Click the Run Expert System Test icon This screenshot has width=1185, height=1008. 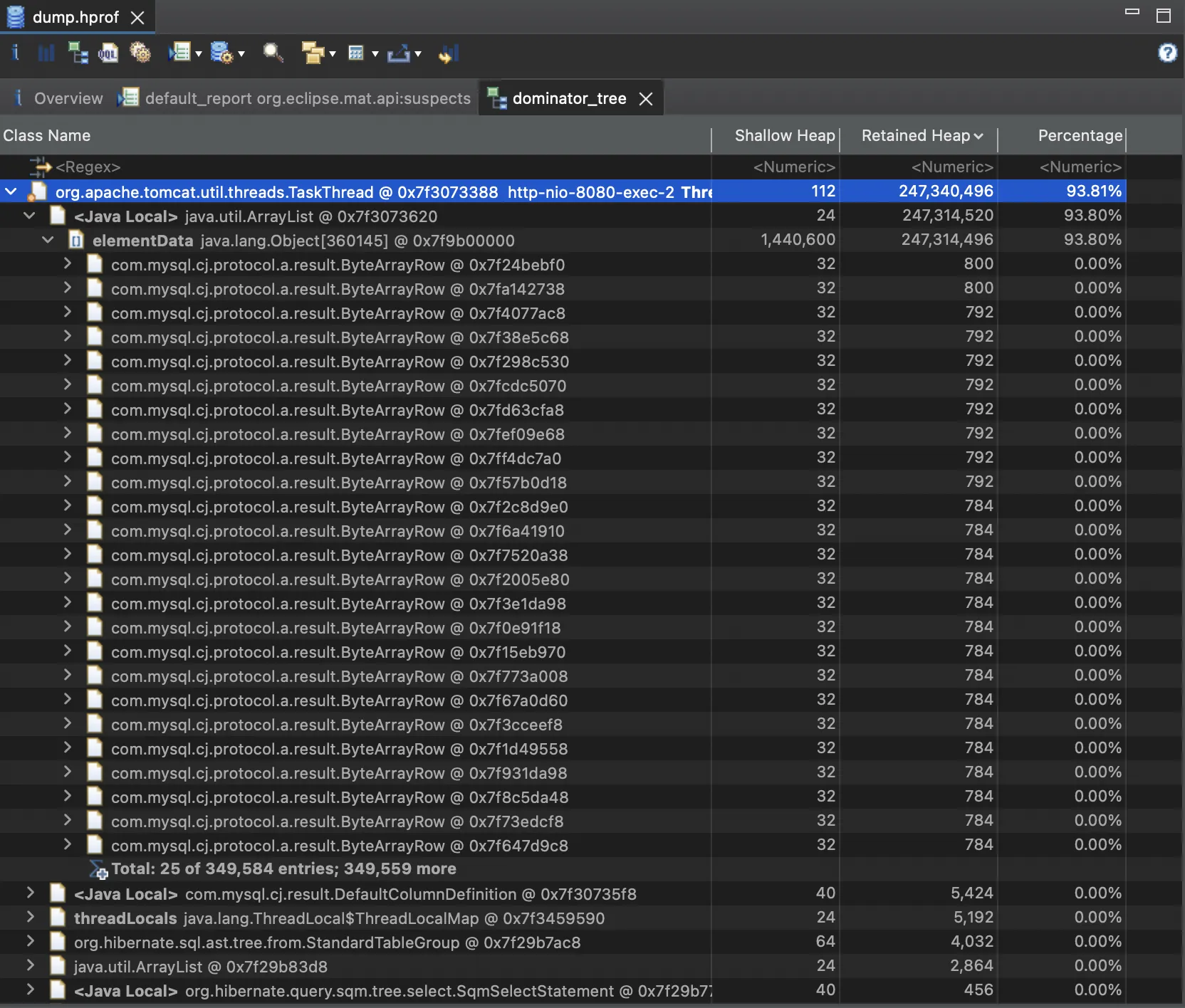click(x=179, y=53)
